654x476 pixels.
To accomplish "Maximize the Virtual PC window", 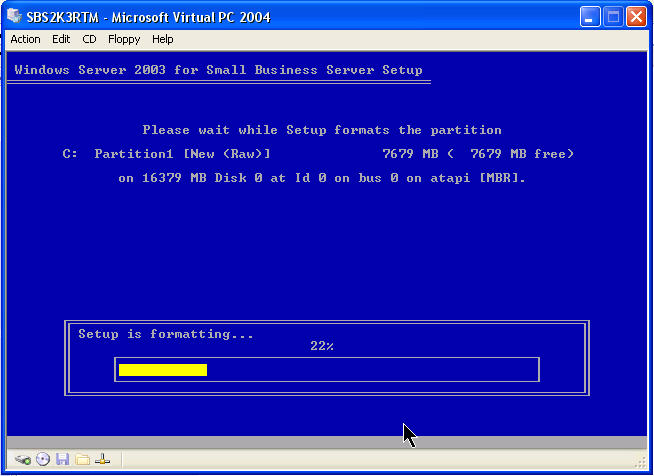I will coord(613,18).
